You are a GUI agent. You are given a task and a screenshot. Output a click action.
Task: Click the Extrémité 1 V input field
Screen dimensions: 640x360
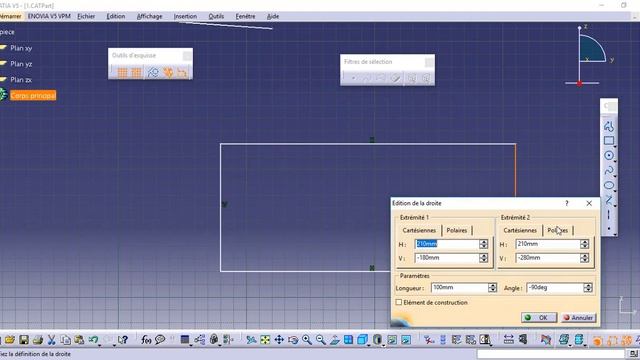coord(447,258)
